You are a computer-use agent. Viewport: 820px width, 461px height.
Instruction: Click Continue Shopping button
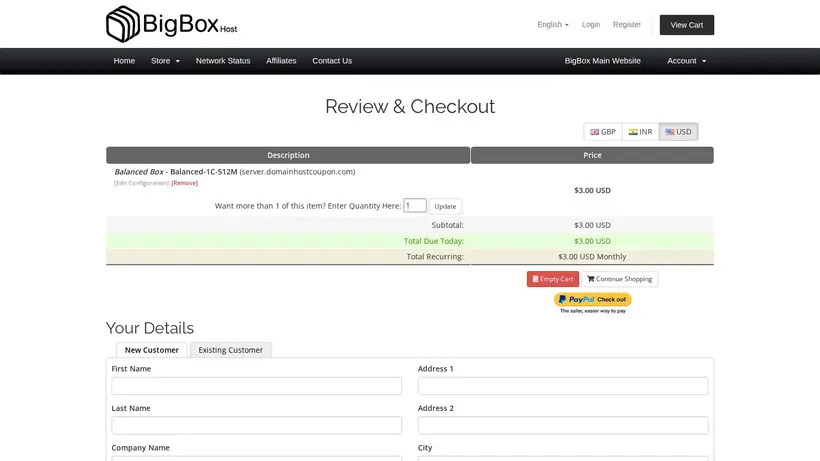tap(620, 279)
